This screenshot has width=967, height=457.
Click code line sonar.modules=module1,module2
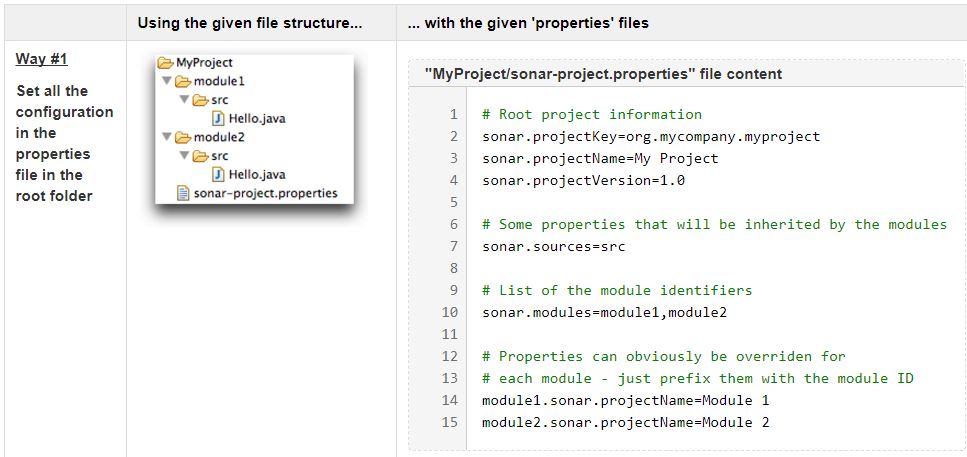click(x=604, y=312)
